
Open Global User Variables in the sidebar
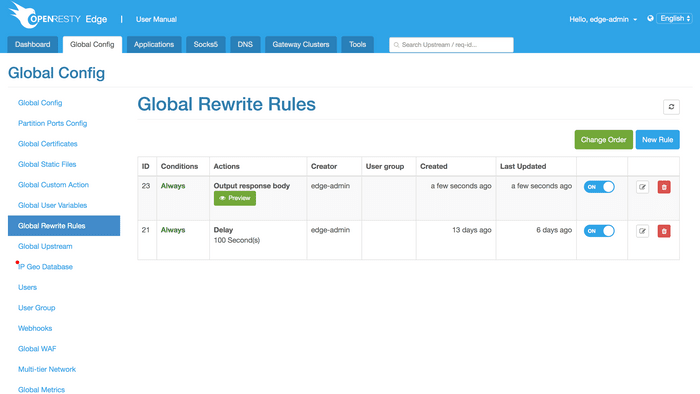click(53, 205)
